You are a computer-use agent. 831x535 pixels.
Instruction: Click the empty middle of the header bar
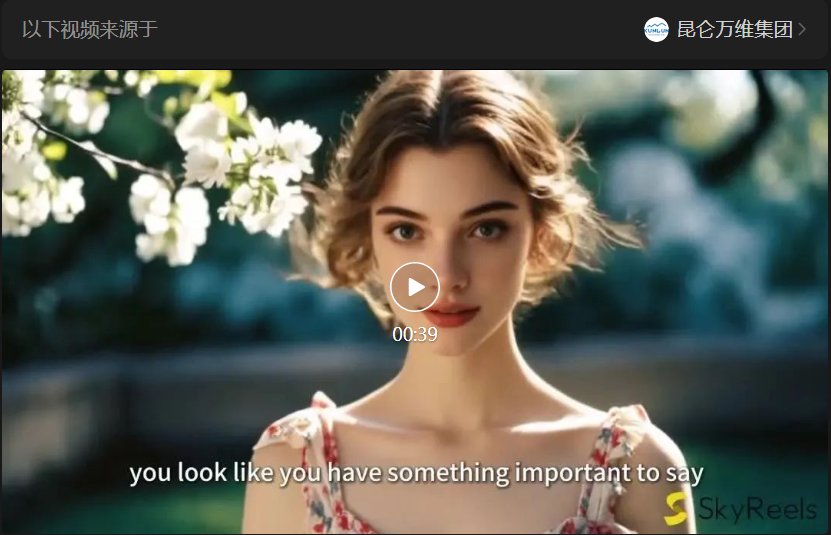coord(400,29)
